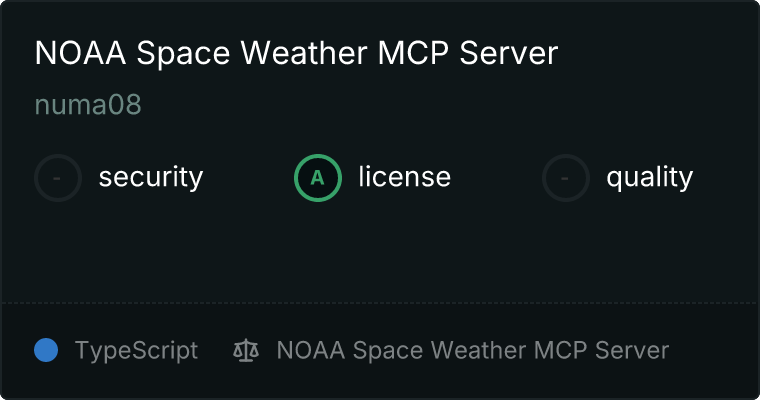Click the blank footer space right of the license text
Screen dimensions: 760x400
pyautogui.click(x=712, y=351)
